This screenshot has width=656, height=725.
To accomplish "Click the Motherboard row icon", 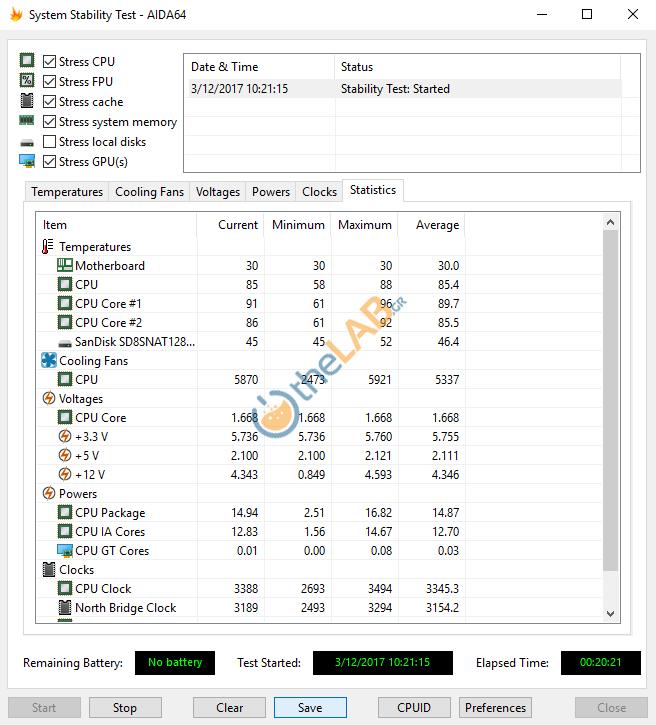I will 65,265.
